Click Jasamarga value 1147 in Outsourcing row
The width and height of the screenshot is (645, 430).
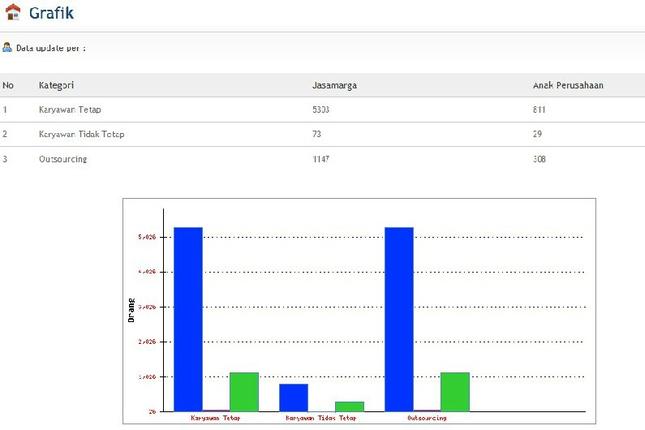[x=321, y=159]
